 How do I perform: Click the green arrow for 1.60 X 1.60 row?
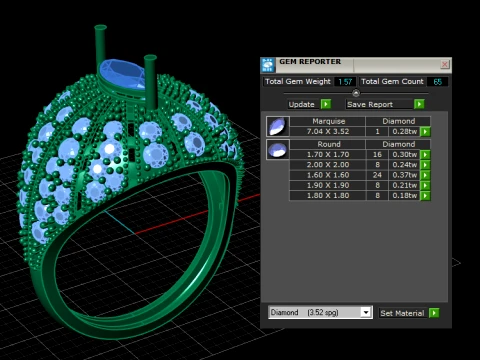pyautogui.click(x=425, y=175)
